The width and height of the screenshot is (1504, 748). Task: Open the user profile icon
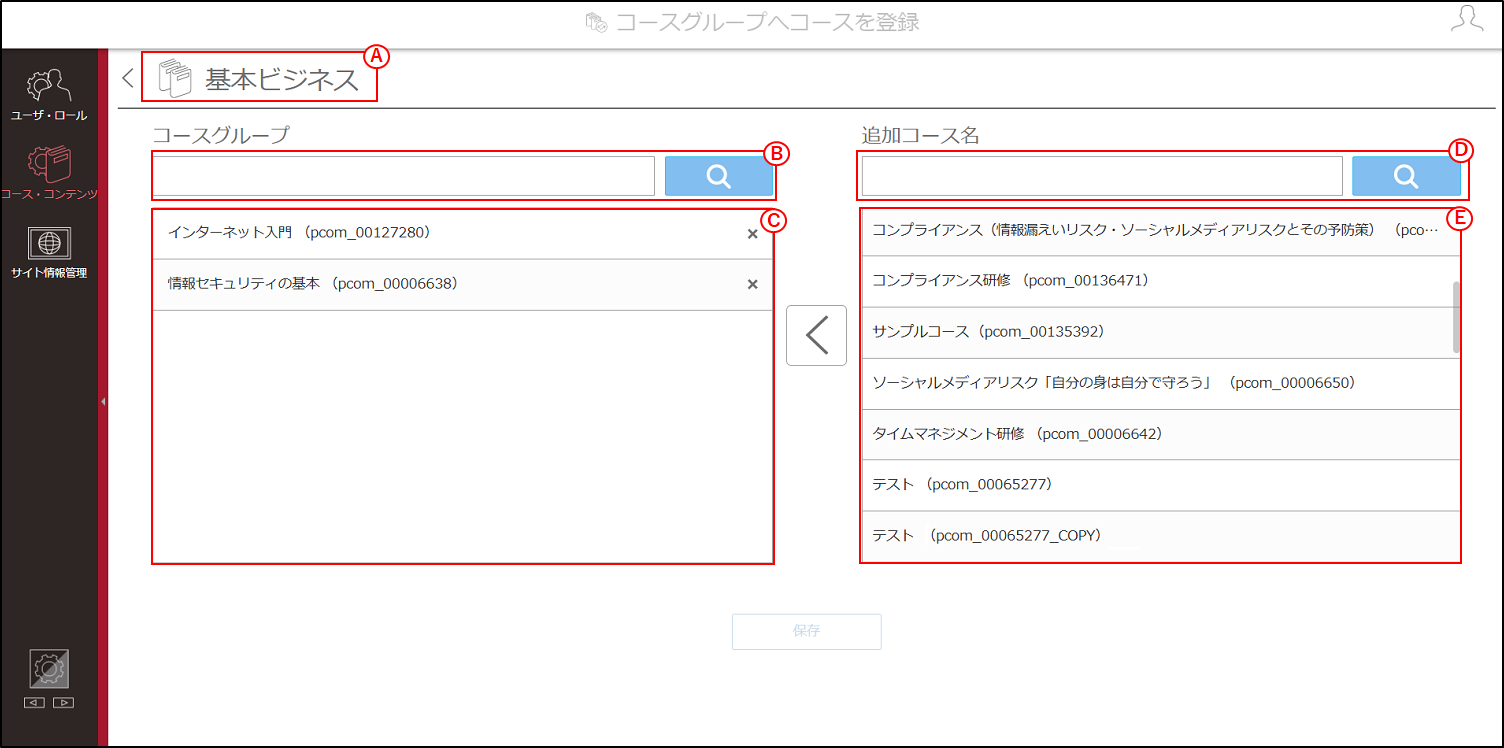click(x=1467, y=19)
